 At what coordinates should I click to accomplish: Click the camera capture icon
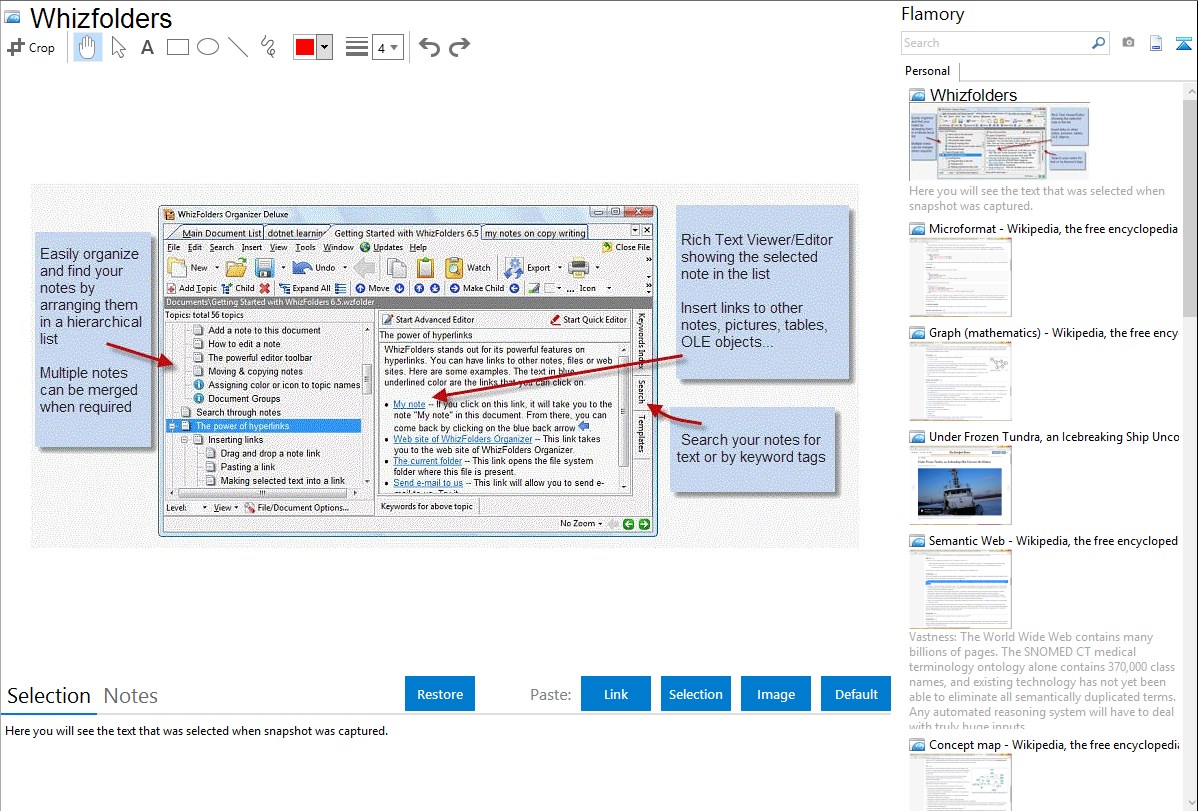[x=1128, y=43]
